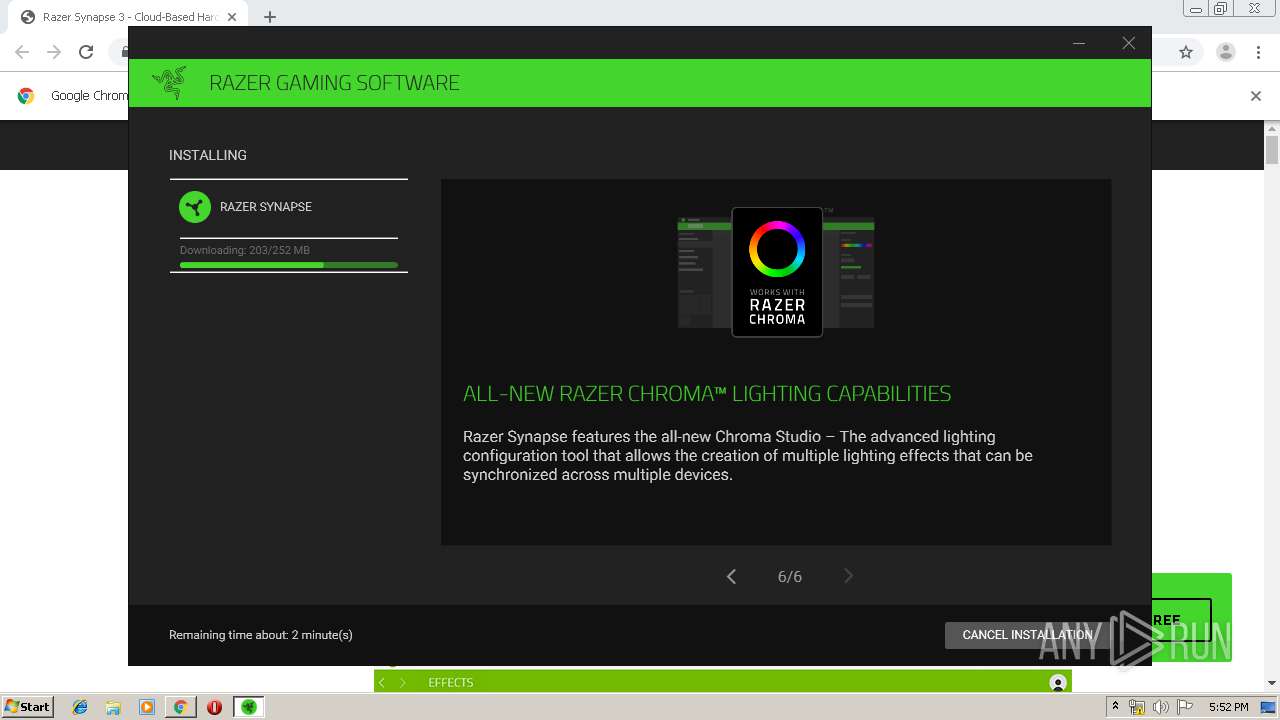Image resolution: width=1280 pixels, height=720 pixels.
Task: Click the red Opera taskbar icon
Action: coord(214,707)
